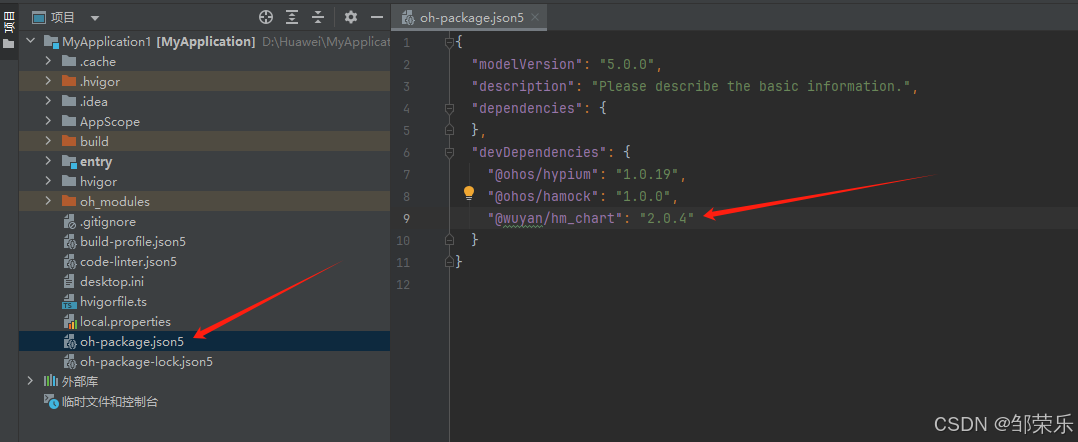This screenshot has height=442, width=1078.
Task: Click the locate/select opened file target icon
Action: click(266, 17)
